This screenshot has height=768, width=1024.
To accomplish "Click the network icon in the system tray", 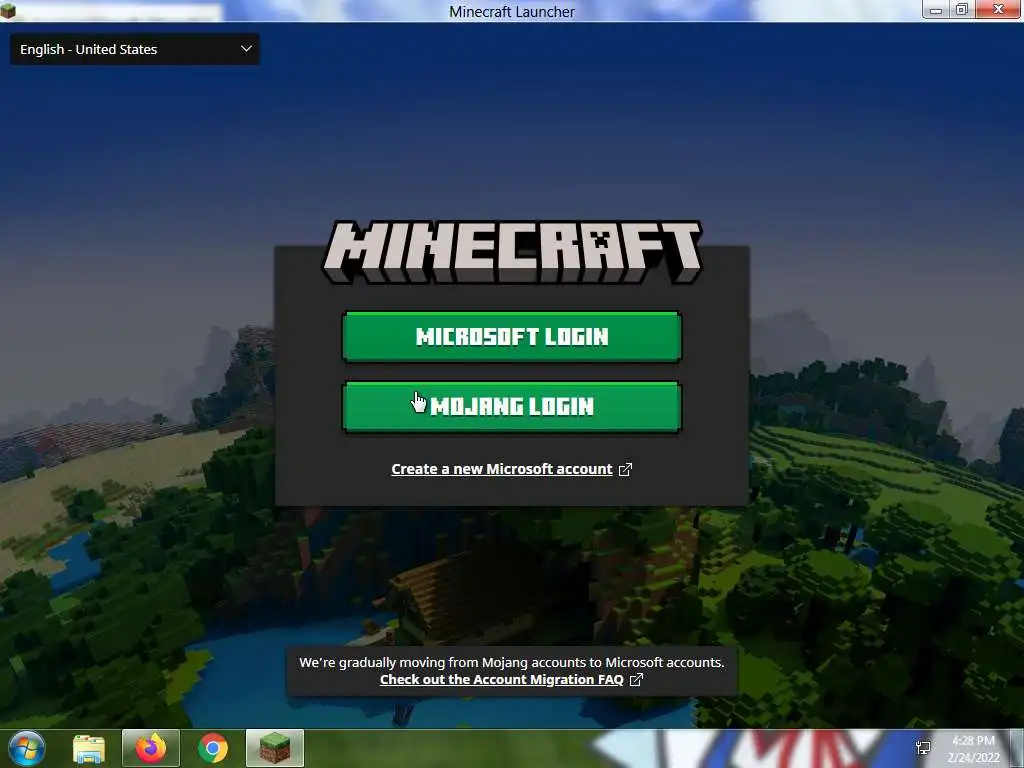I will pyautogui.click(x=923, y=748).
